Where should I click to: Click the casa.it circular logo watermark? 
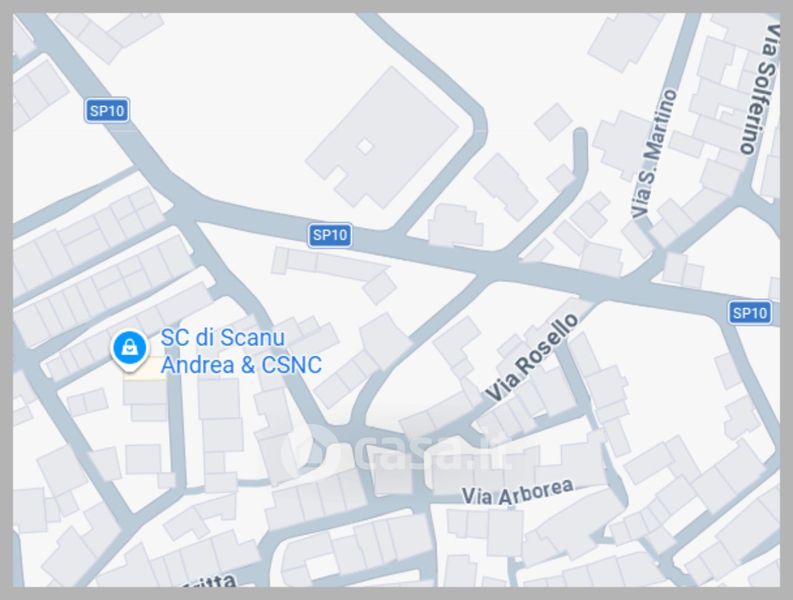310,450
